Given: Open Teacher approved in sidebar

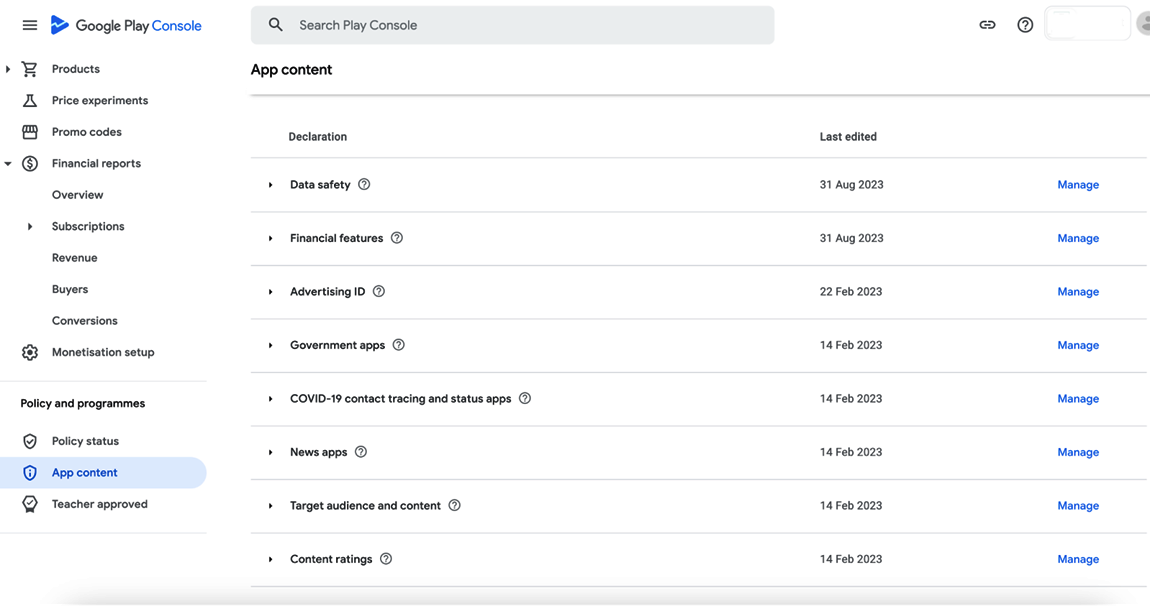Looking at the screenshot, I should [x=99, y=504].
